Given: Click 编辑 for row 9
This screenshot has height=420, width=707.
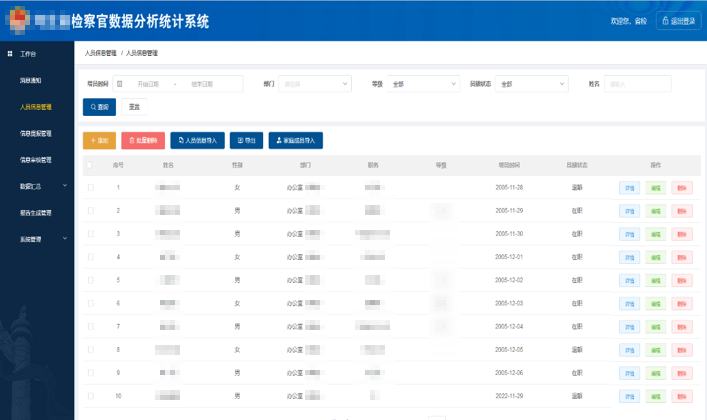Looking at the screenshot, I should click(656, 374).
